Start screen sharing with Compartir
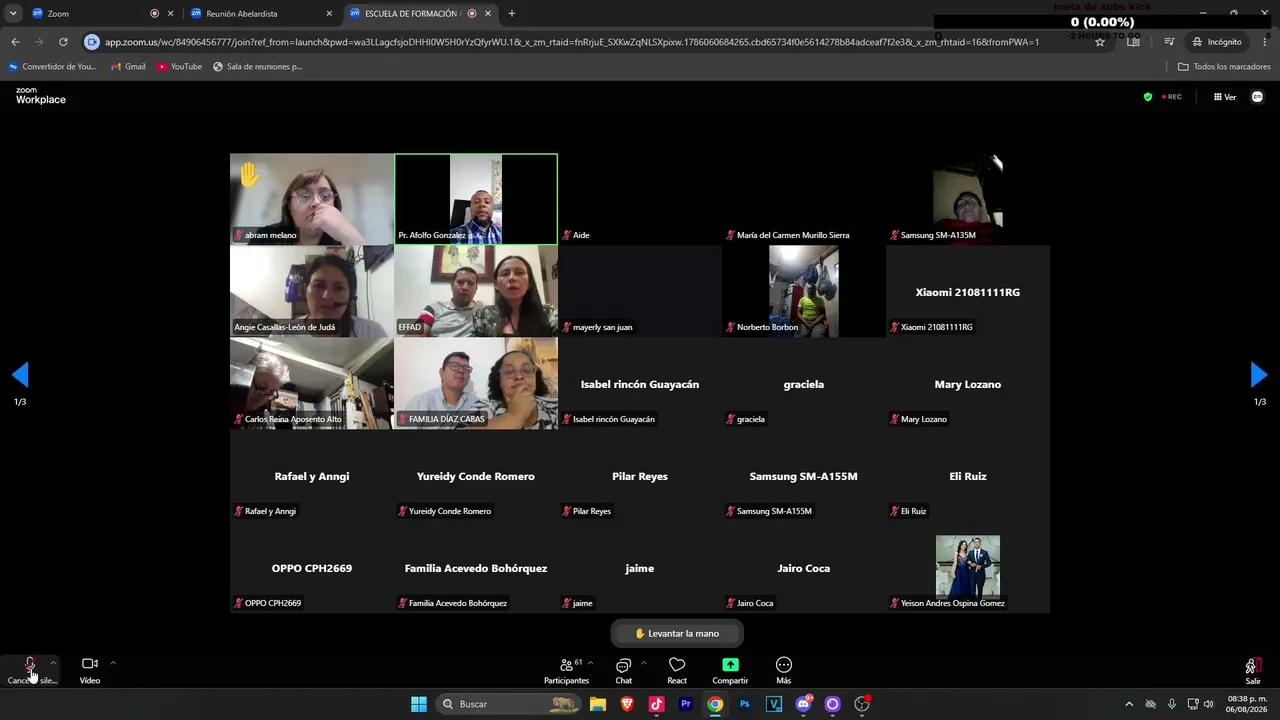This screenshot has width=1280, height=720. (730, 670)
